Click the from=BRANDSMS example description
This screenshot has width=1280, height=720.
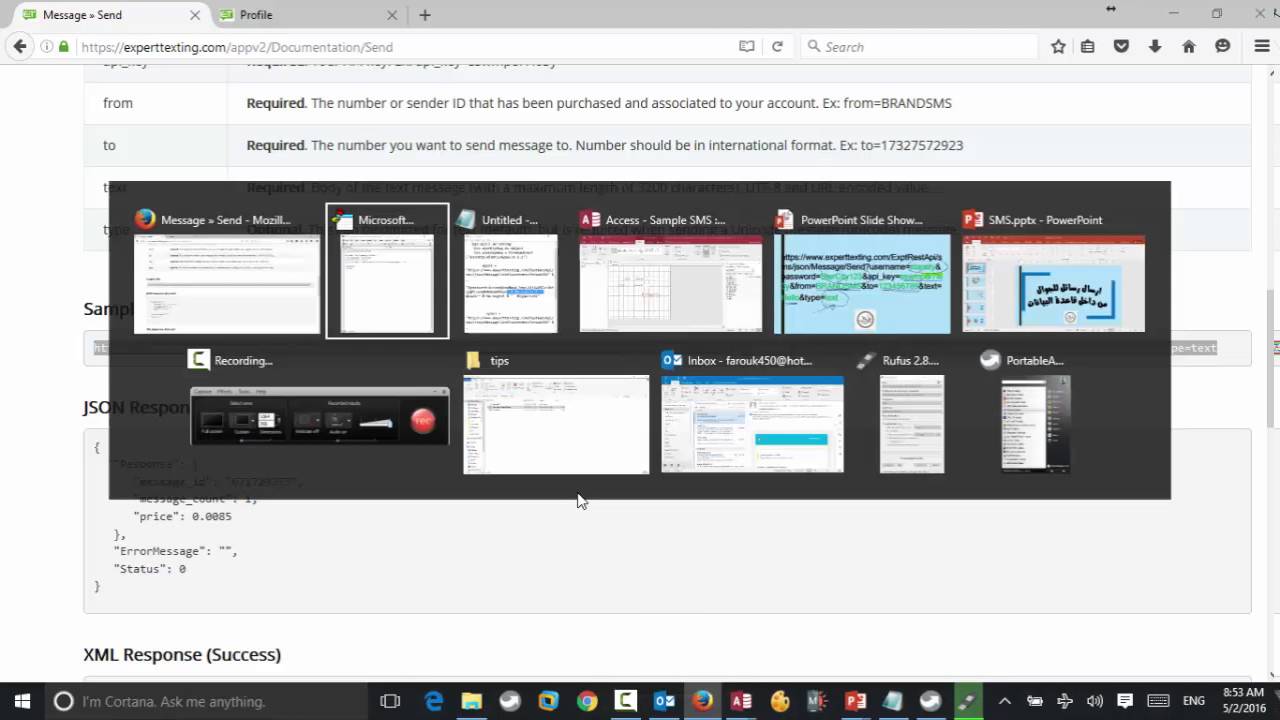coord(599,103)
